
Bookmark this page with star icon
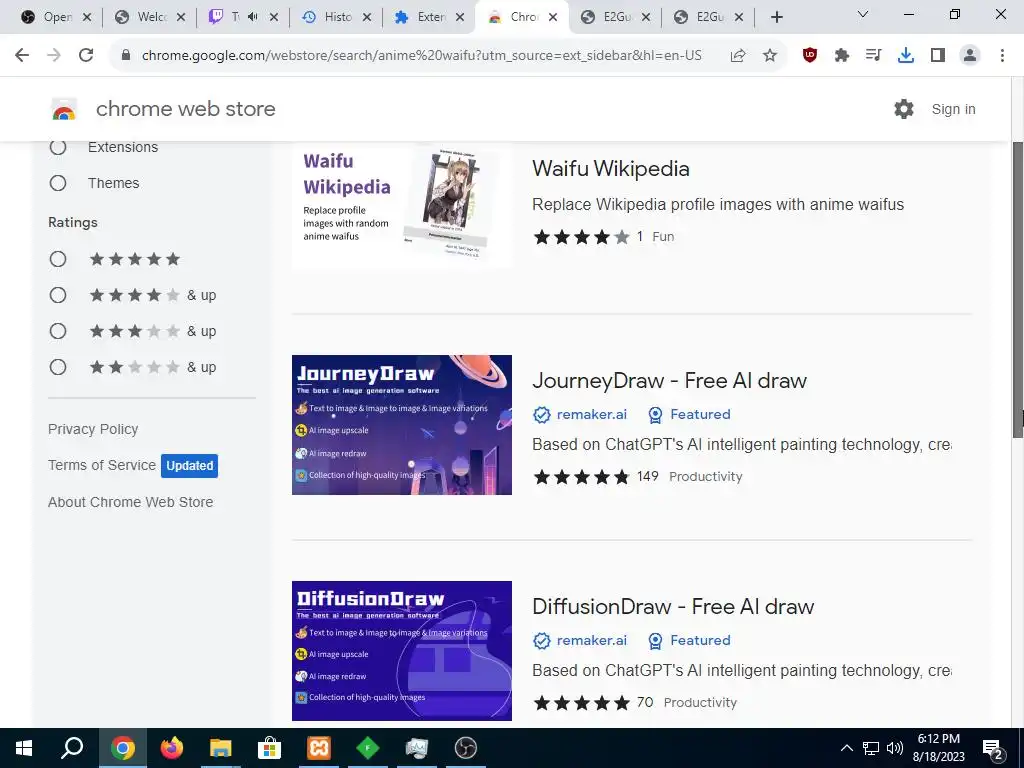(x=770, y=56)
